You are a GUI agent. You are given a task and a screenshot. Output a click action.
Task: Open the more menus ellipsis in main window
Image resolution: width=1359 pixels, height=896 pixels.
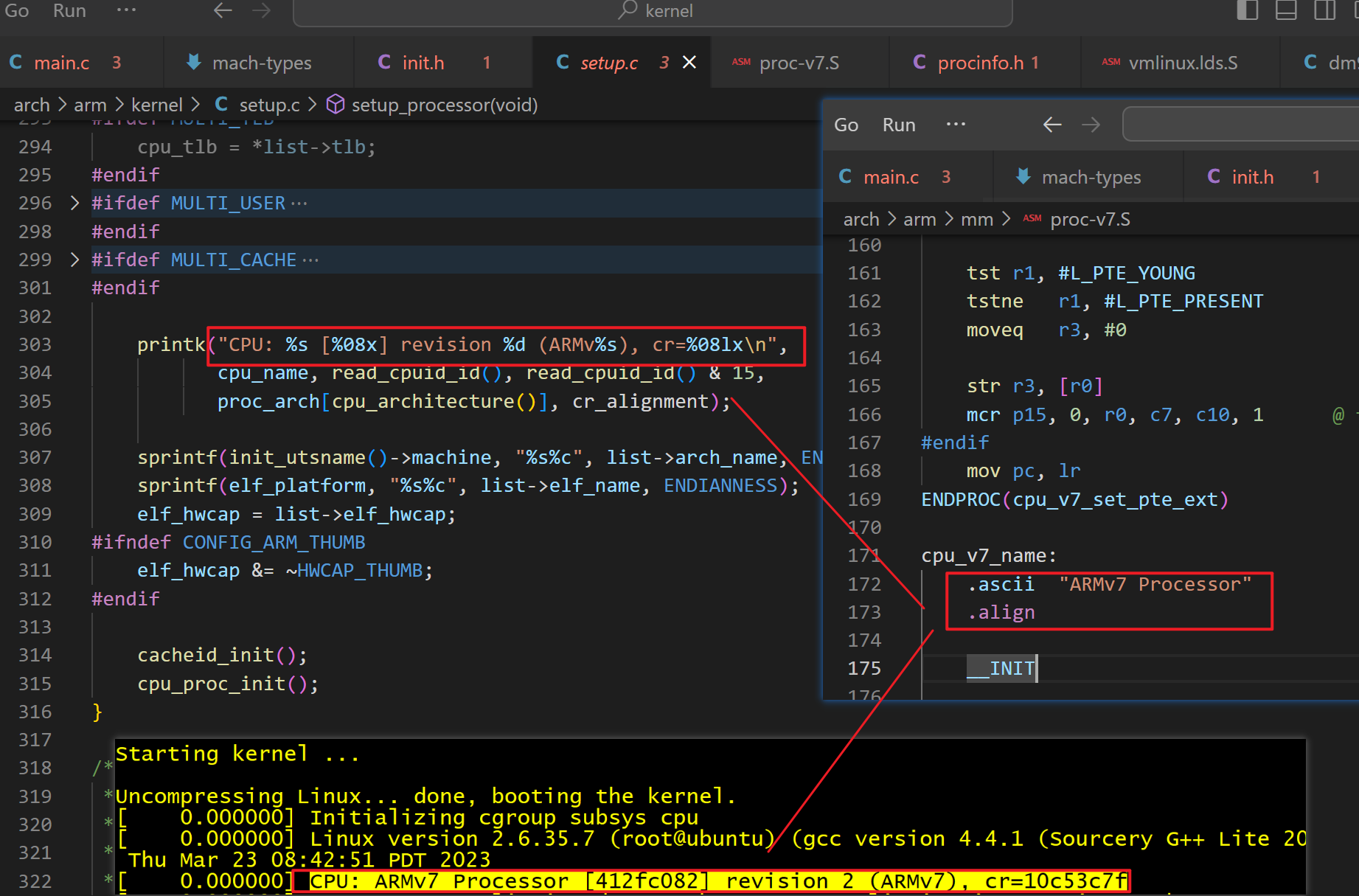126,10
